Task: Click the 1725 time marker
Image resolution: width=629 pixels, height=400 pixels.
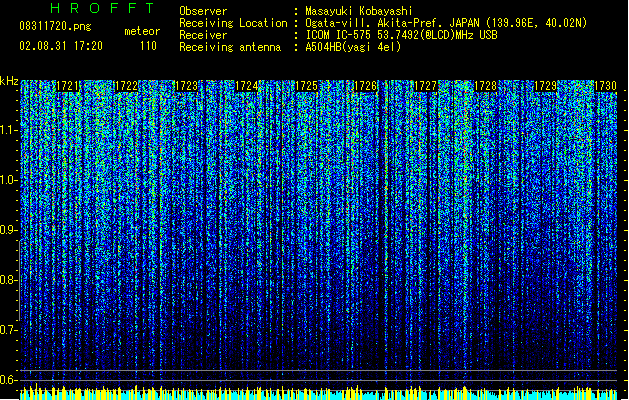Action: tap(306, 86)
